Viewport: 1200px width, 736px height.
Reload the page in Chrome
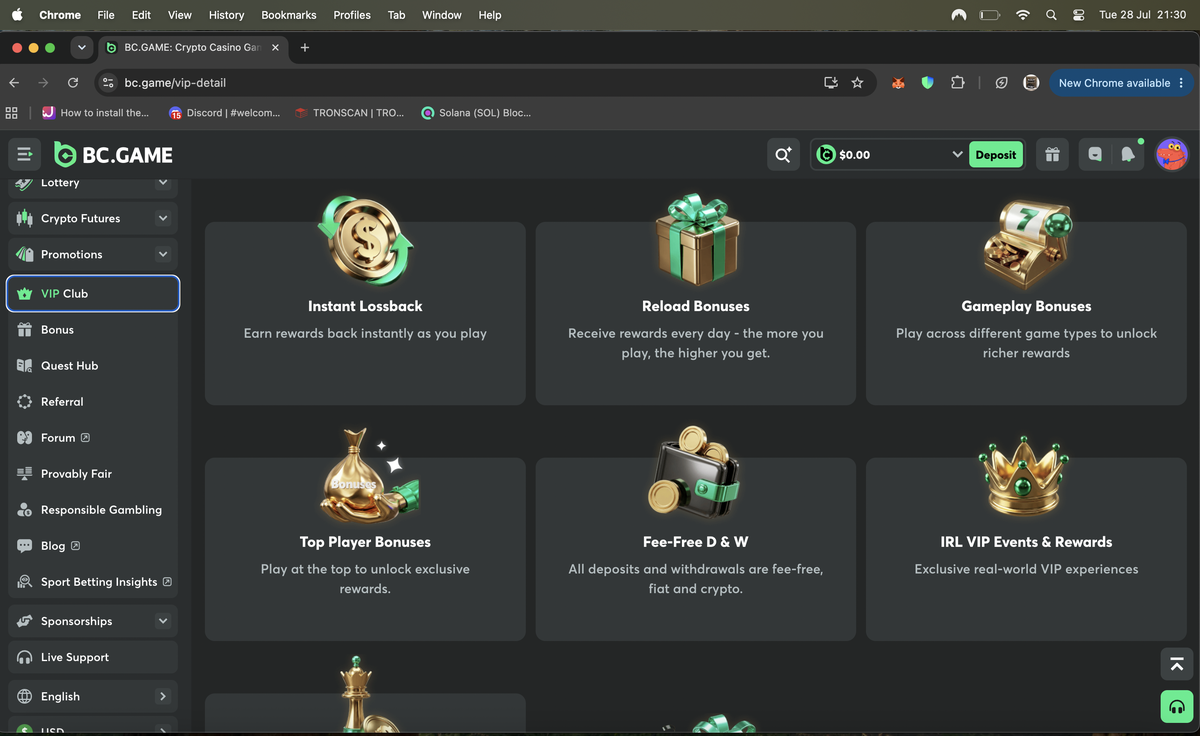pyautogui.click(x=73, y=83)
